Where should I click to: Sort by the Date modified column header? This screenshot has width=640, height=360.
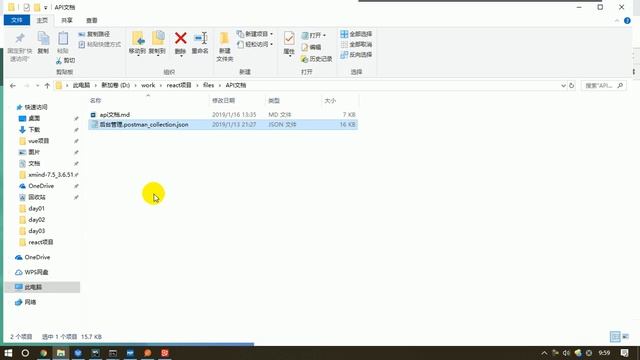pos(237,100)
